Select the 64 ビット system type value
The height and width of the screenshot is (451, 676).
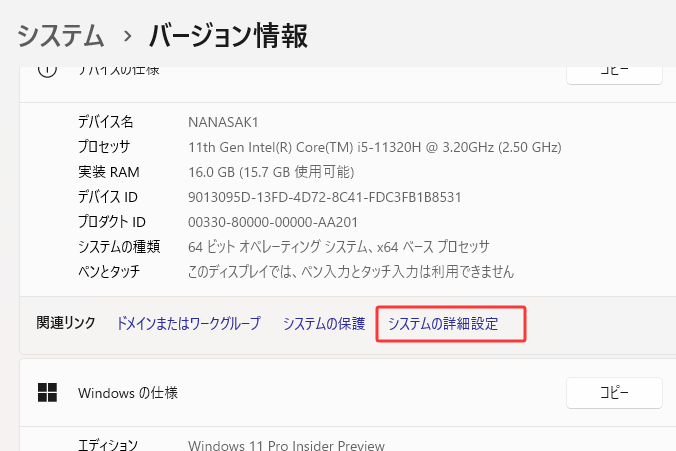339,247
